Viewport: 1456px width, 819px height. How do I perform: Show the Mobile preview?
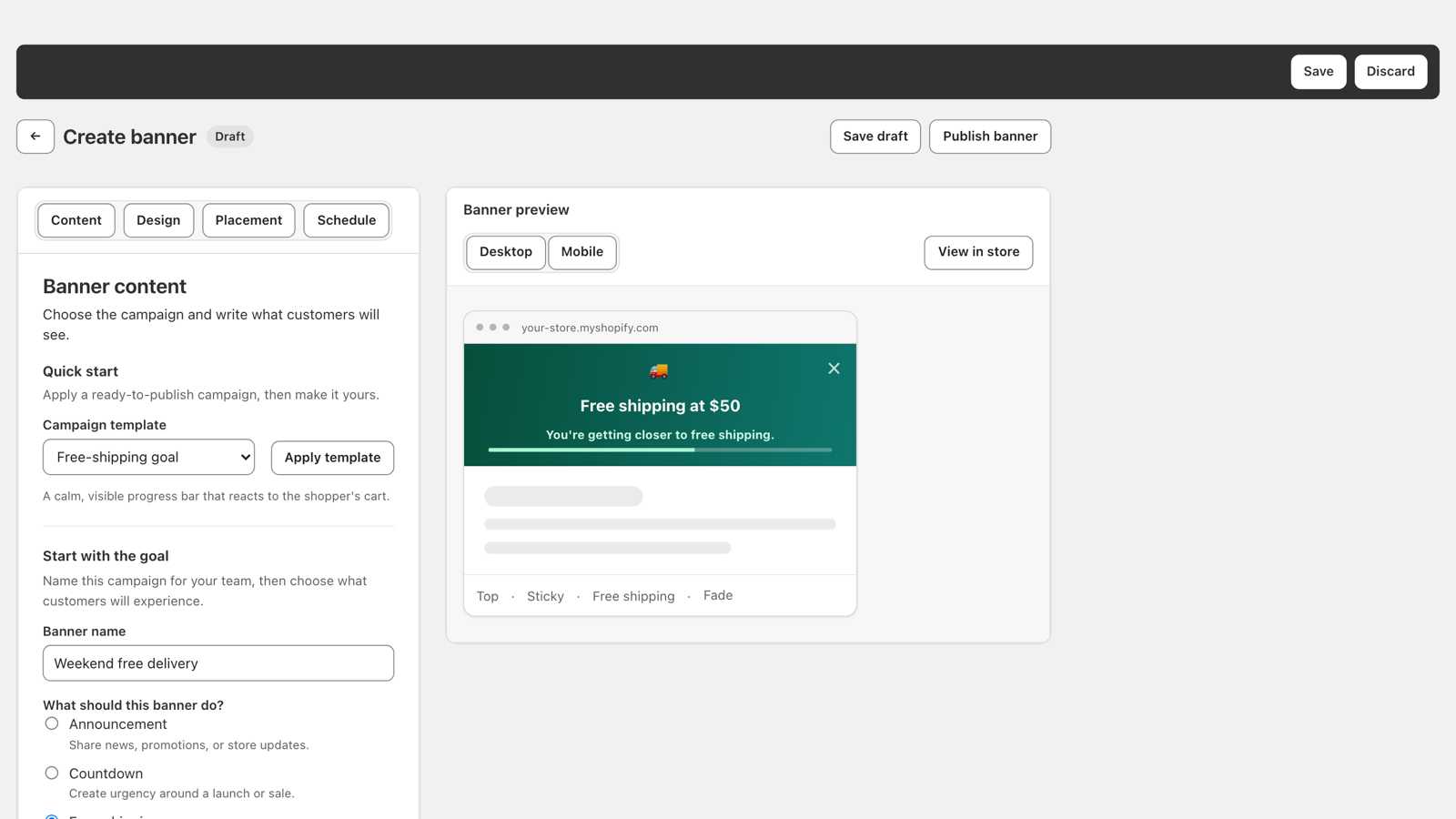click(x=582, y=252)
